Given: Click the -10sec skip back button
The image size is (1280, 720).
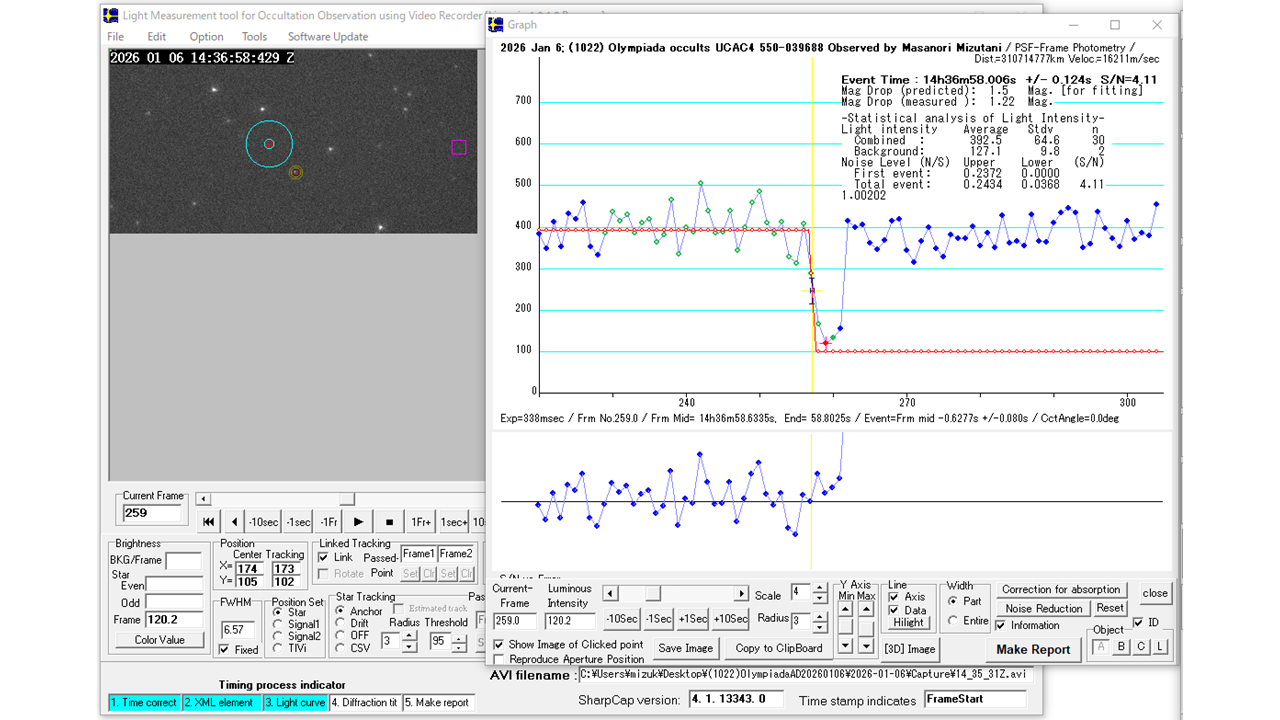Looking at the screenshot, I should click(265, 521).
